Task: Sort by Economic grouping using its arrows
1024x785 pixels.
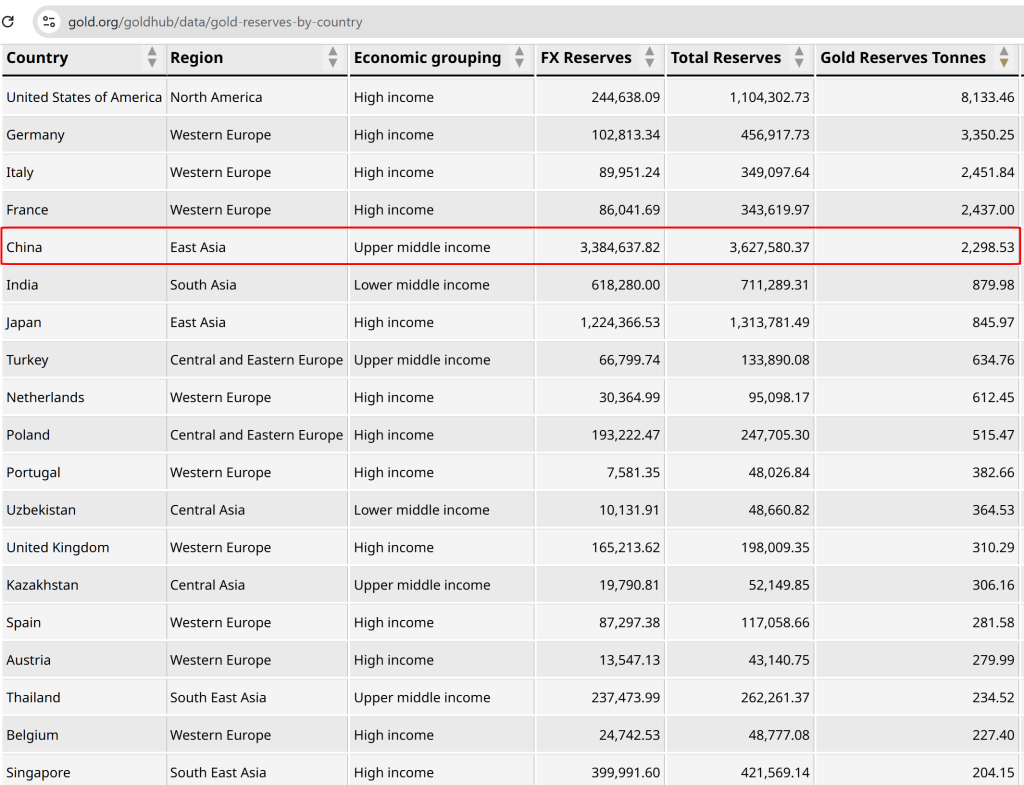Action: click(519, 58)
